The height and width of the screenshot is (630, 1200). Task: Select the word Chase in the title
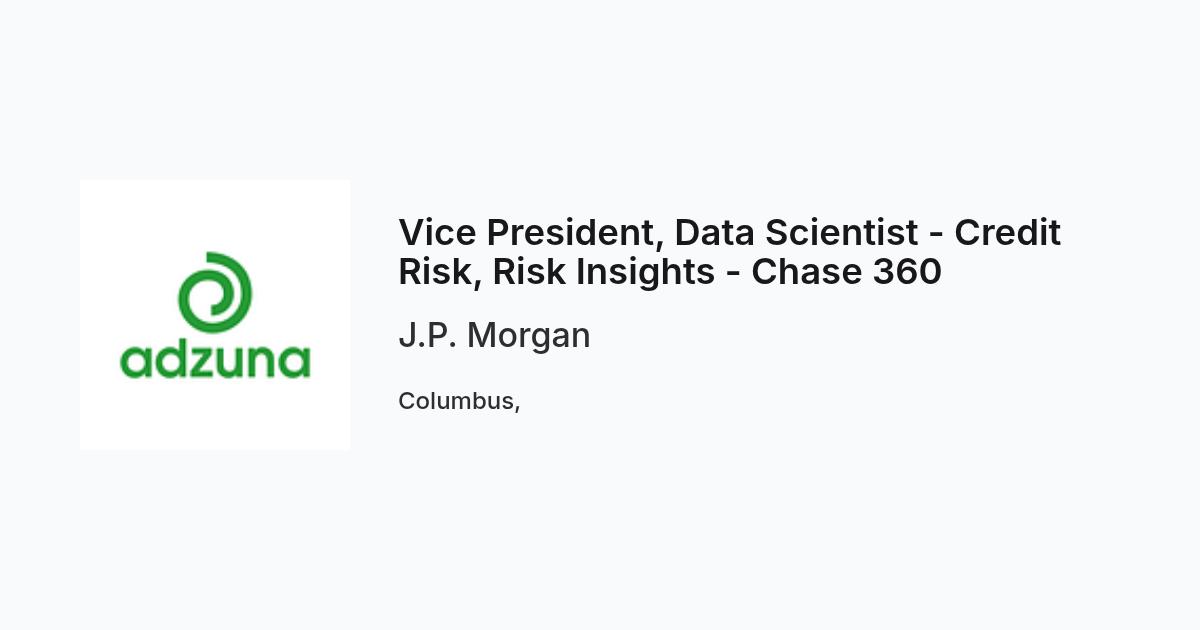(807, 272)
